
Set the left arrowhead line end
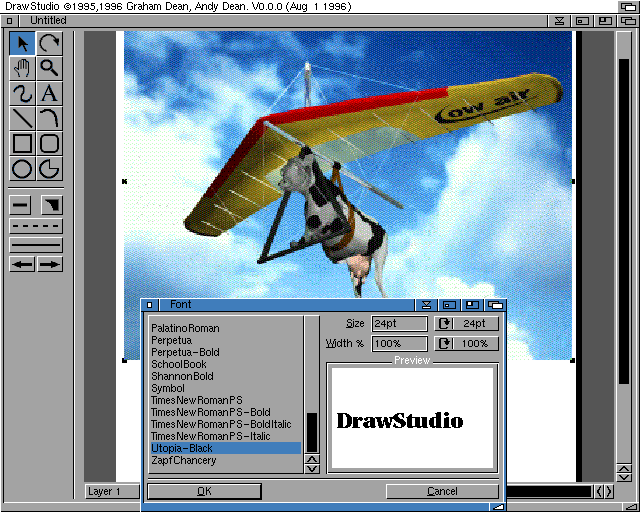click(22, 264)
